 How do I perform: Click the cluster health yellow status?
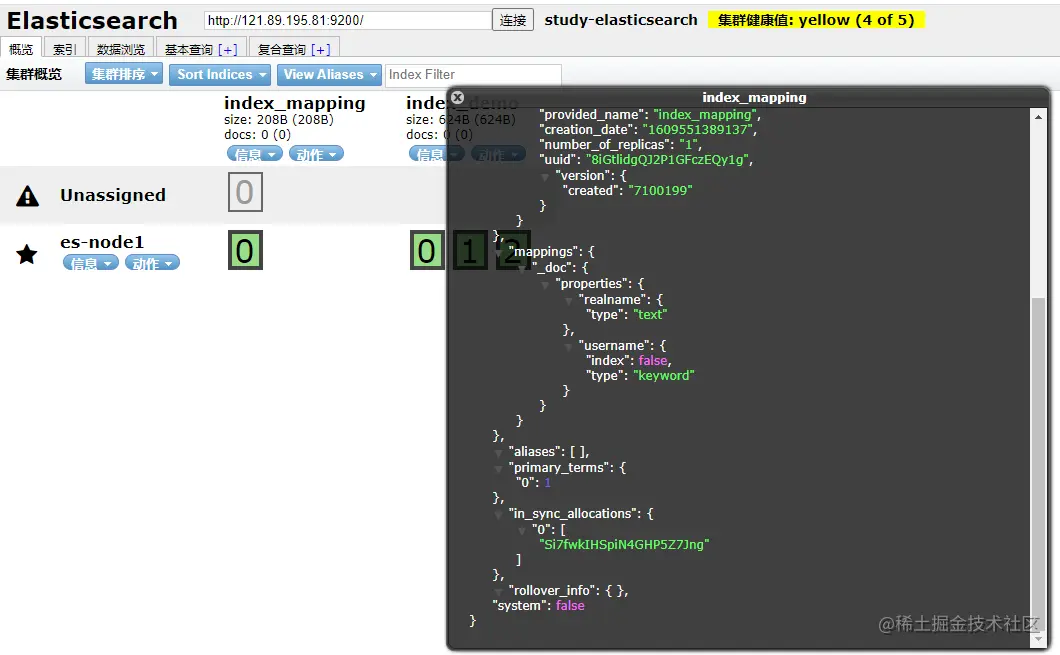[815, 20]
